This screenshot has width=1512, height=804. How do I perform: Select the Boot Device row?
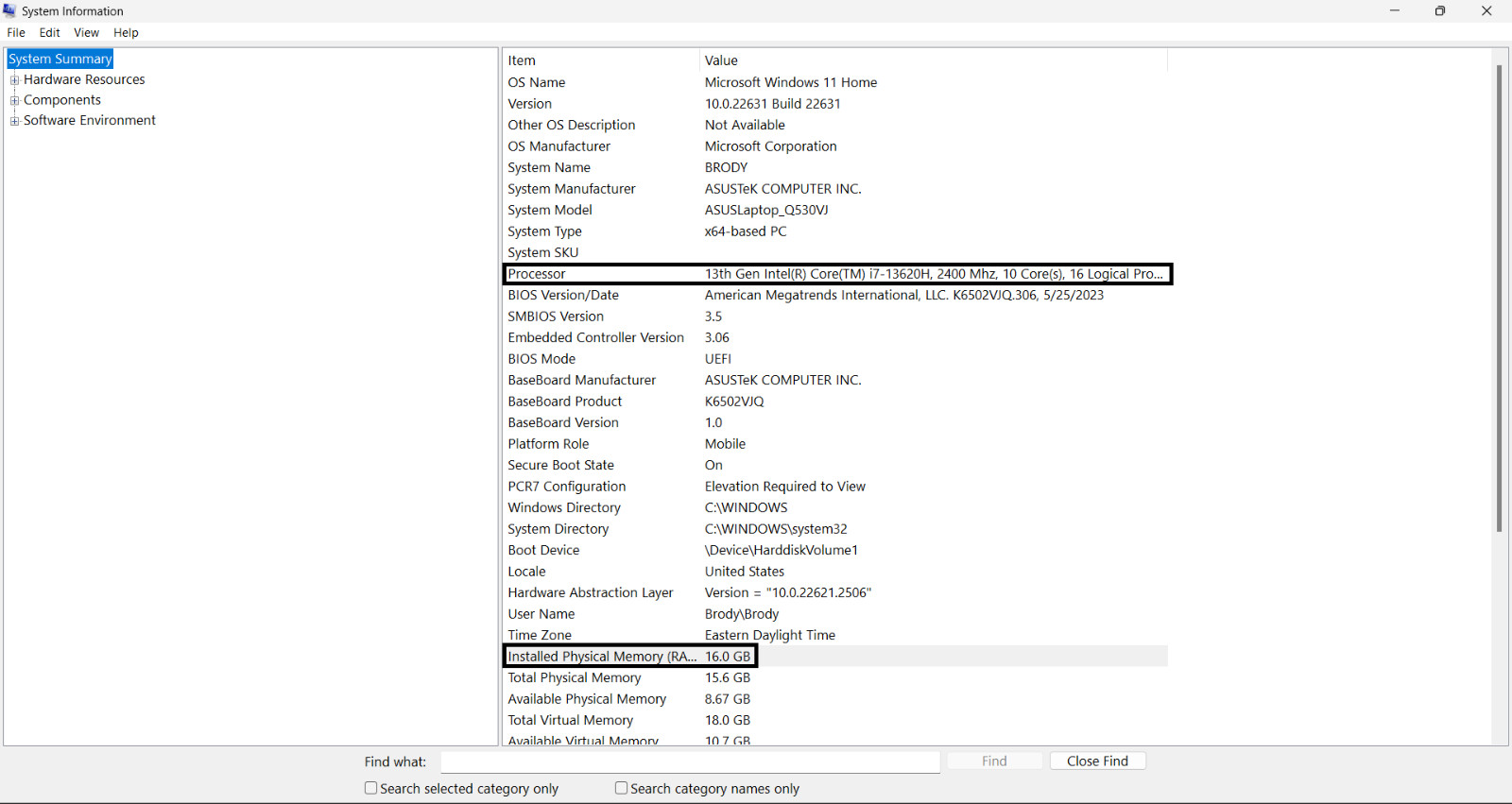click(x=836, y=550)
